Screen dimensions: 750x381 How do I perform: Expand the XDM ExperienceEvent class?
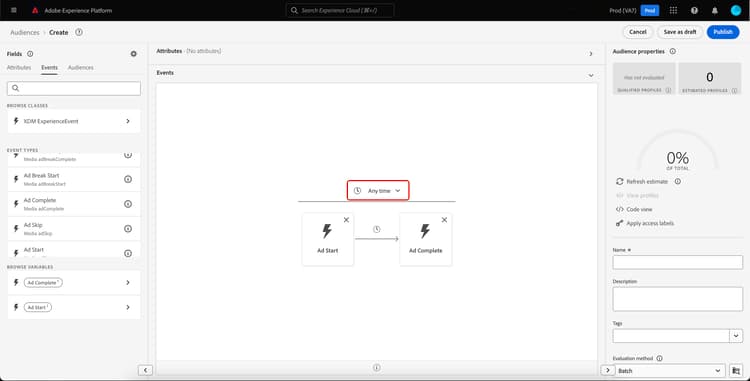click(x=74, y=121)
